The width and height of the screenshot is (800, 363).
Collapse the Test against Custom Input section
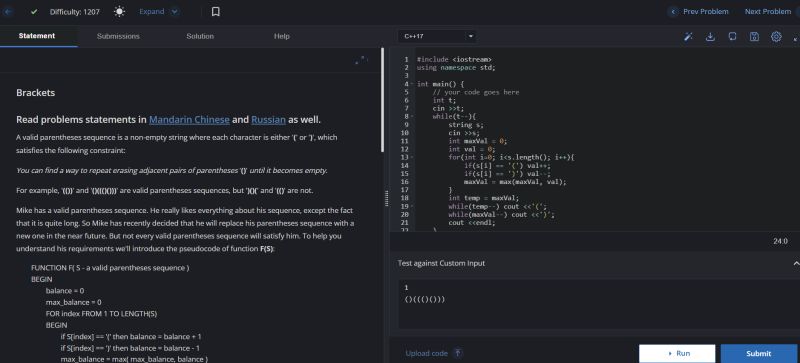pos(795,263)
